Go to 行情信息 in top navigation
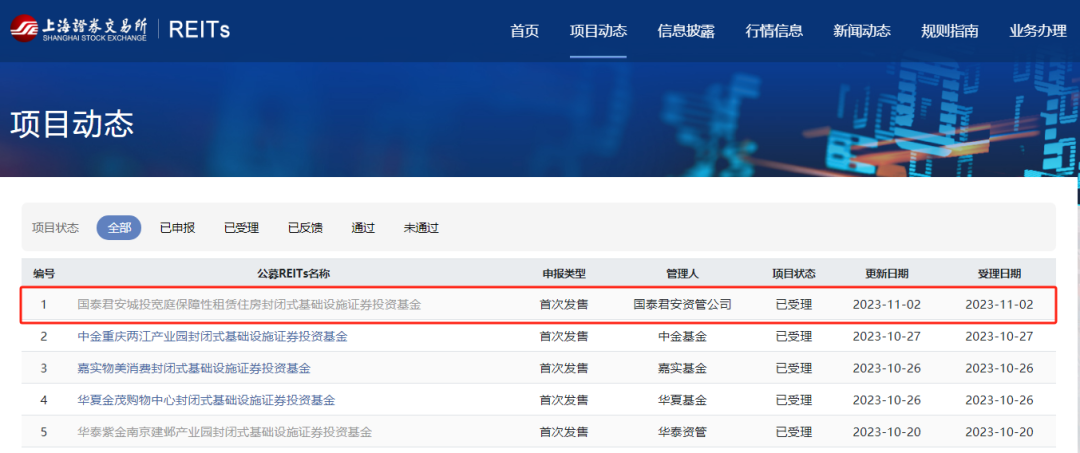This screenshot has height=453, width=1080. click(773, 31)
